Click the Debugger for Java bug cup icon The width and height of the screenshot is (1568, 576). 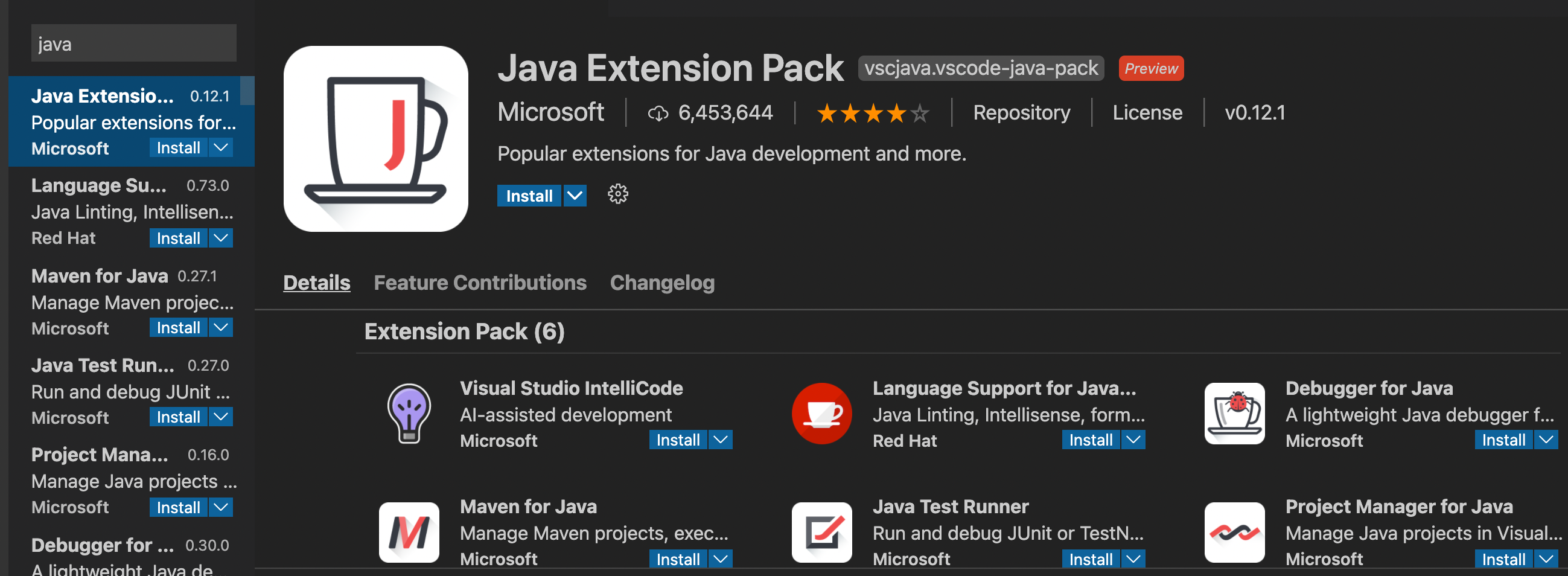tap(1234, 414)
